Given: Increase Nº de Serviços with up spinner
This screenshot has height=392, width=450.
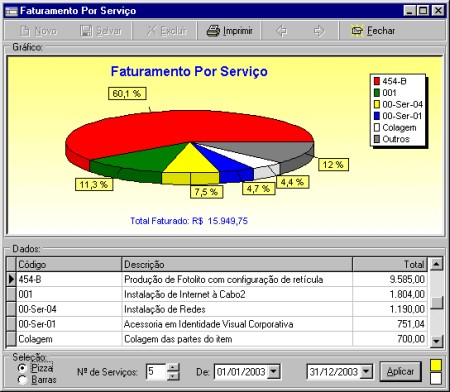Looking at the screenshot, I should click(173, 368).
